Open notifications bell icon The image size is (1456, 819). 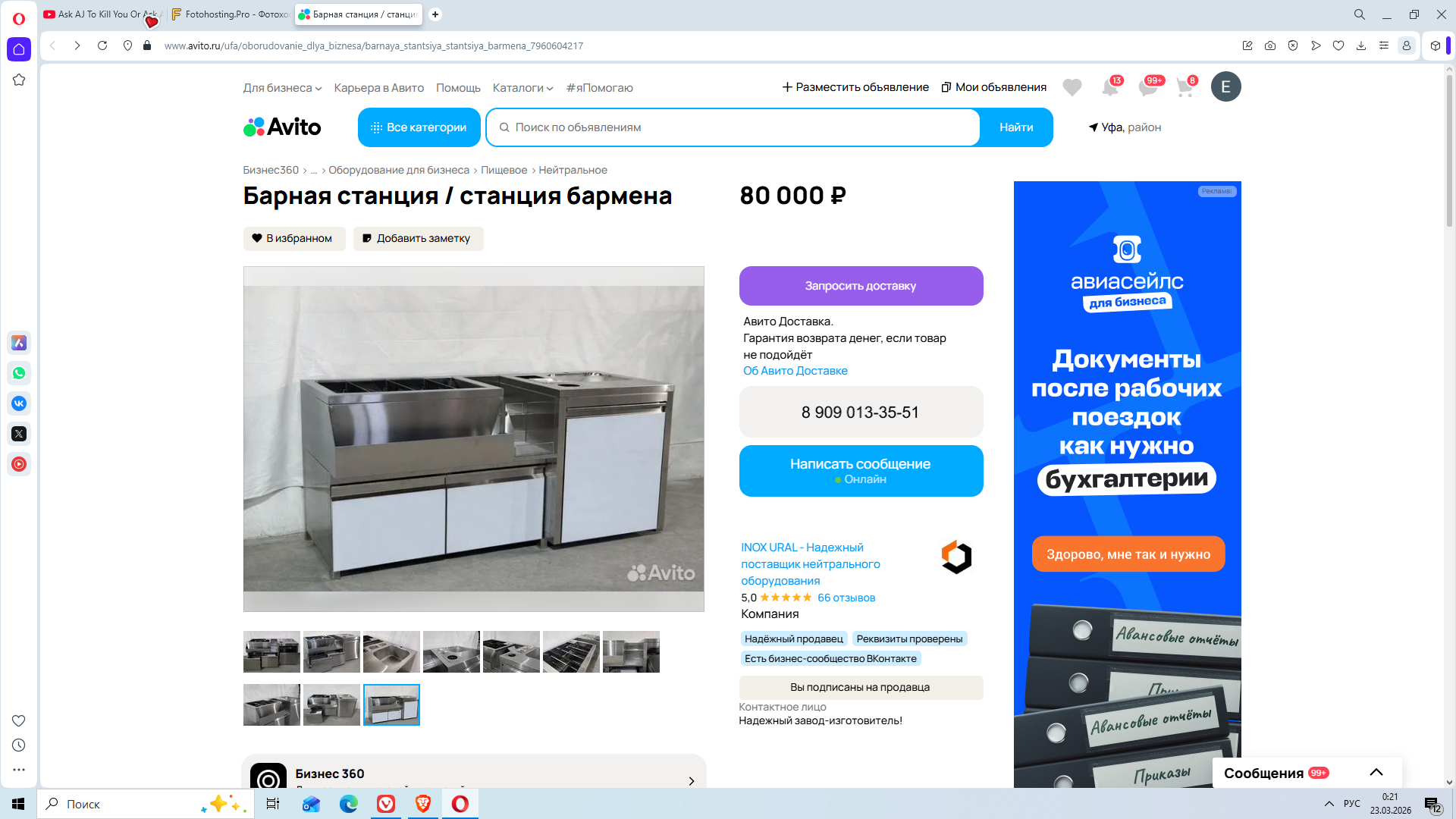[x=1109, y=88]
